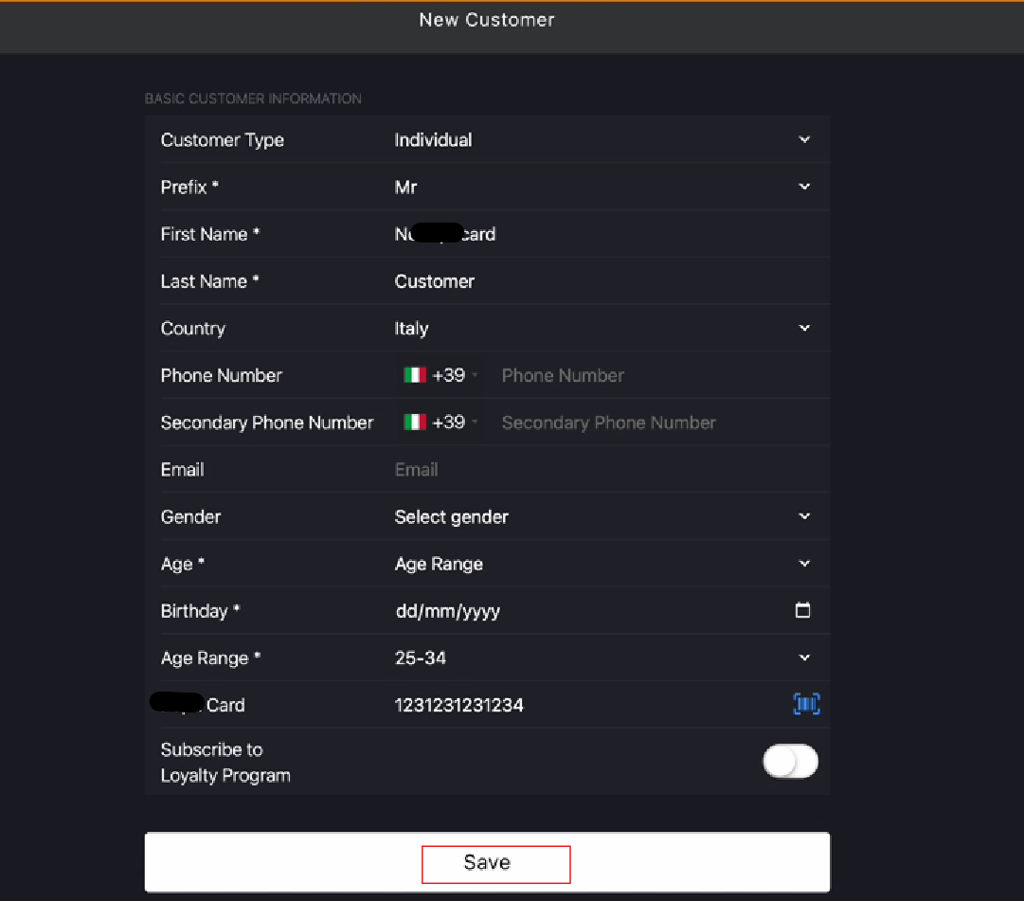Open the Birthday calendar picker icon

(x=803, y=610)
